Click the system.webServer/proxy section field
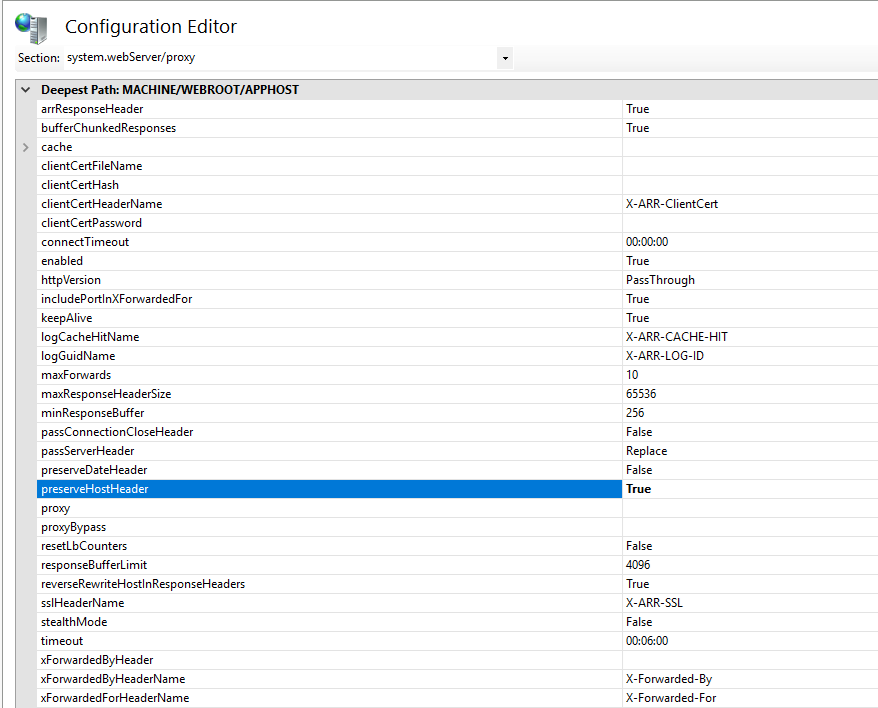Screen dimensions: 878x708 [x=280, y=59]
